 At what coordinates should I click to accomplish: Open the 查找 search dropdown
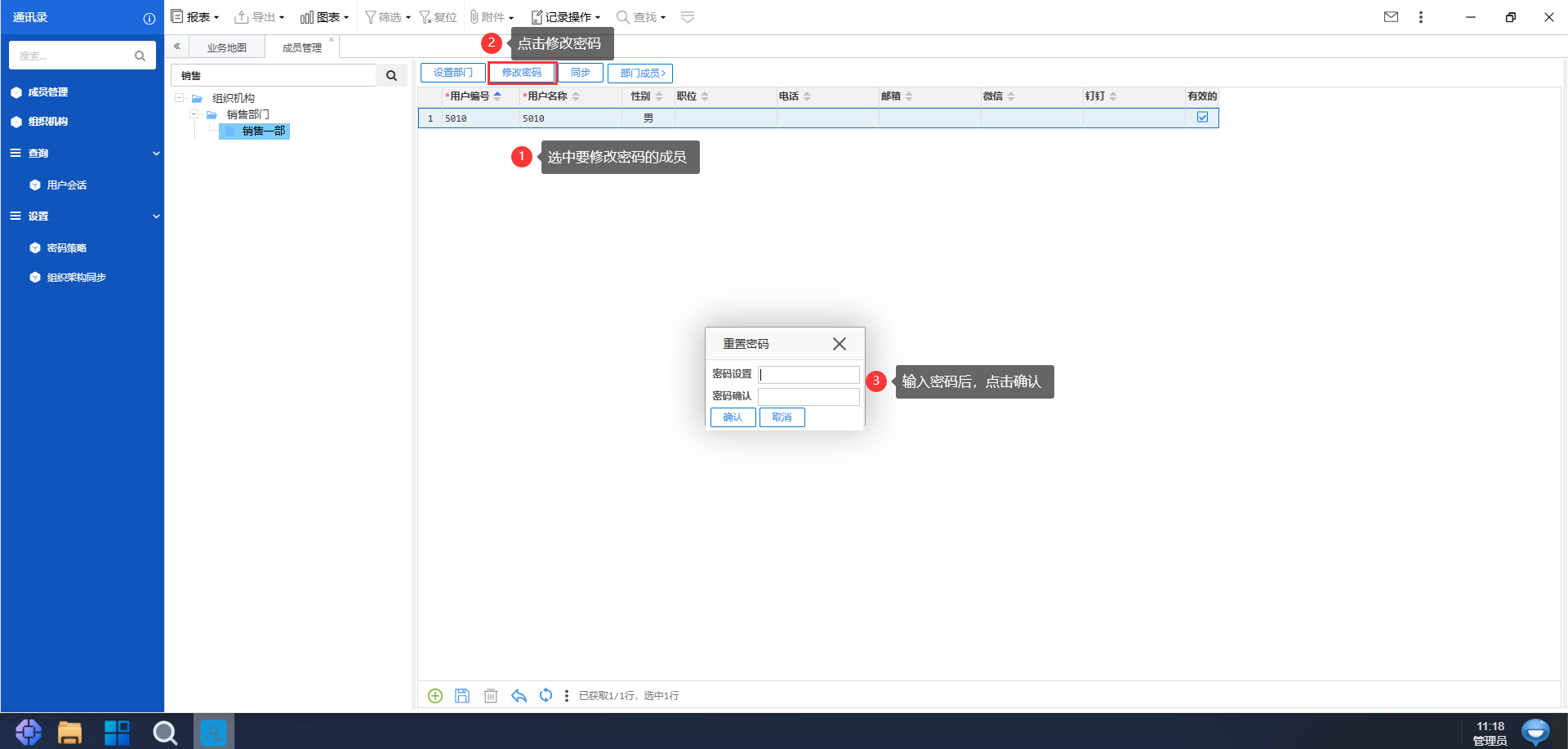click(x=641, y=17)
